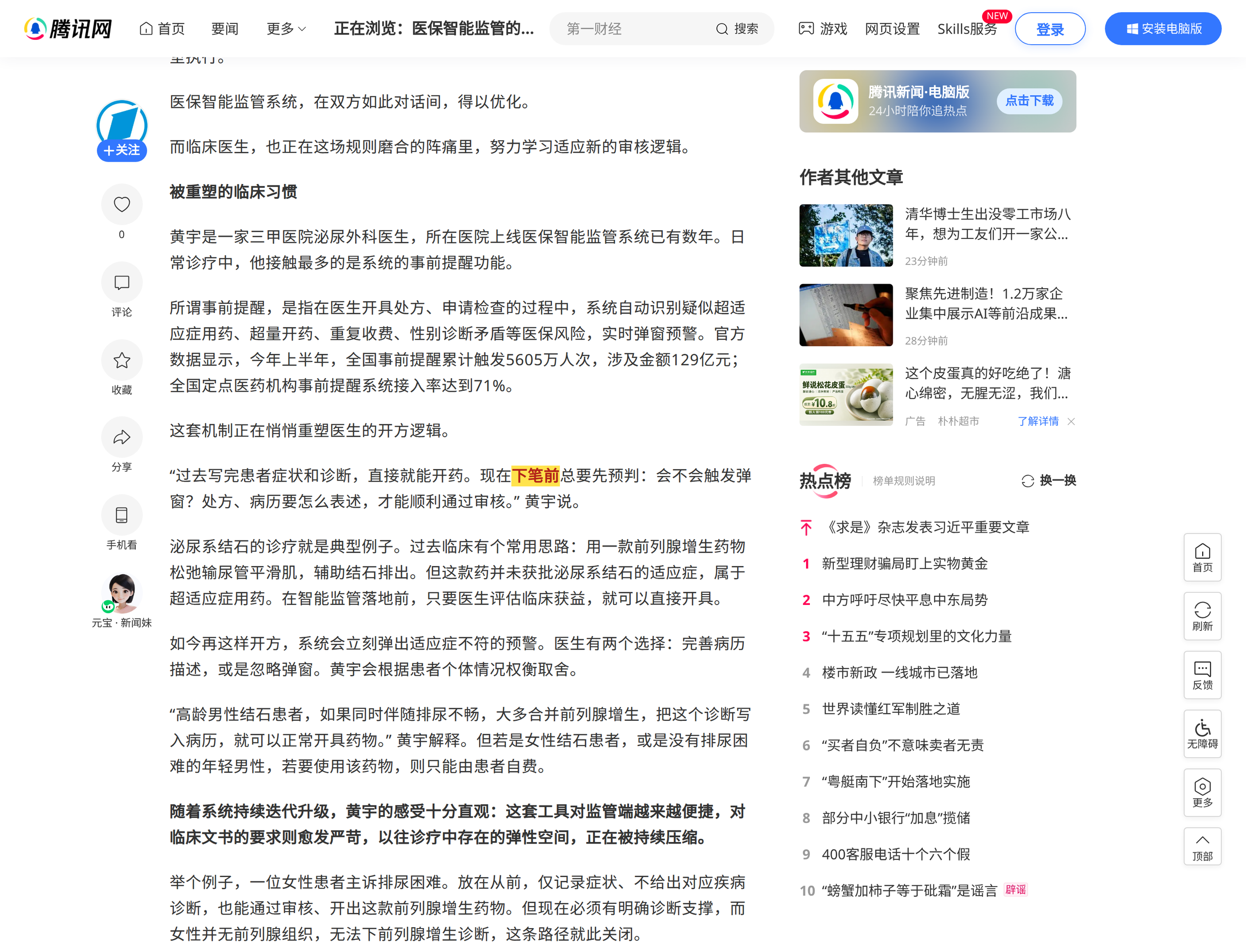The width and height of the screenshot is (1246, 952).
Task: Open hot item 新型理财骗局盯上实物黄金
Action: click(904, 563)
